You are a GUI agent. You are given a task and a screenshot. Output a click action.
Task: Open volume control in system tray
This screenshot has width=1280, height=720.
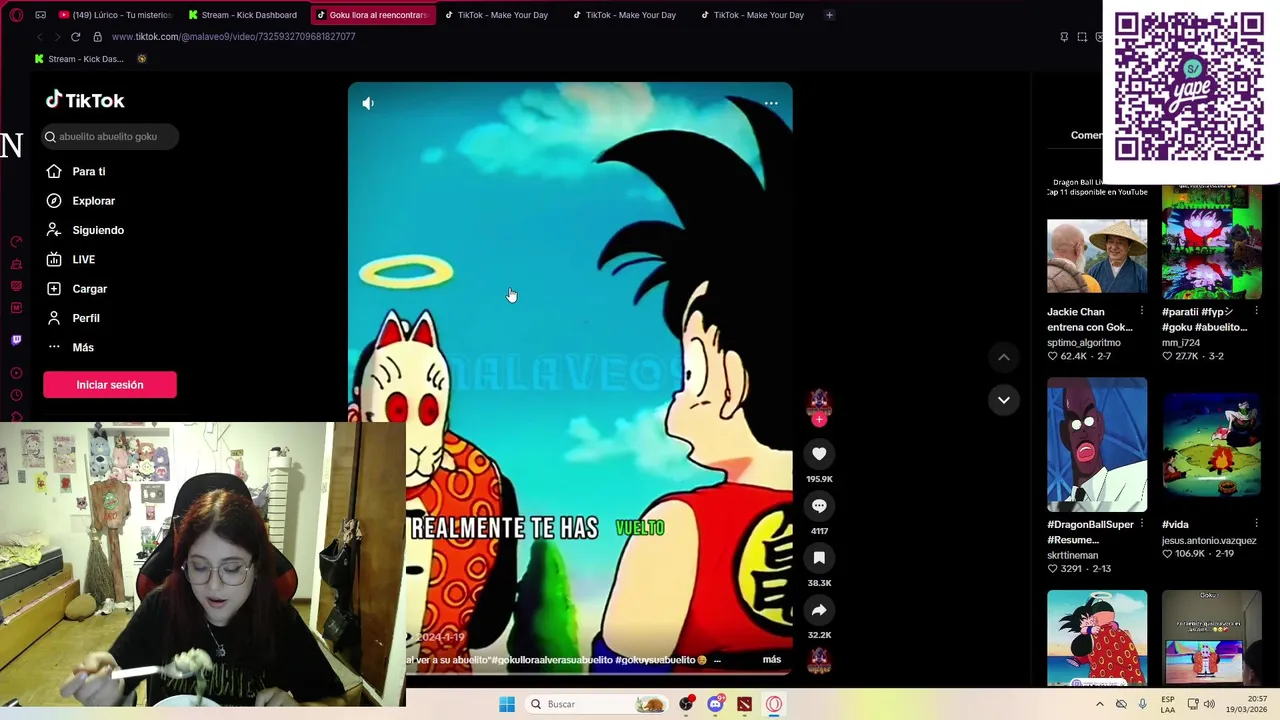click(1209, 704)
